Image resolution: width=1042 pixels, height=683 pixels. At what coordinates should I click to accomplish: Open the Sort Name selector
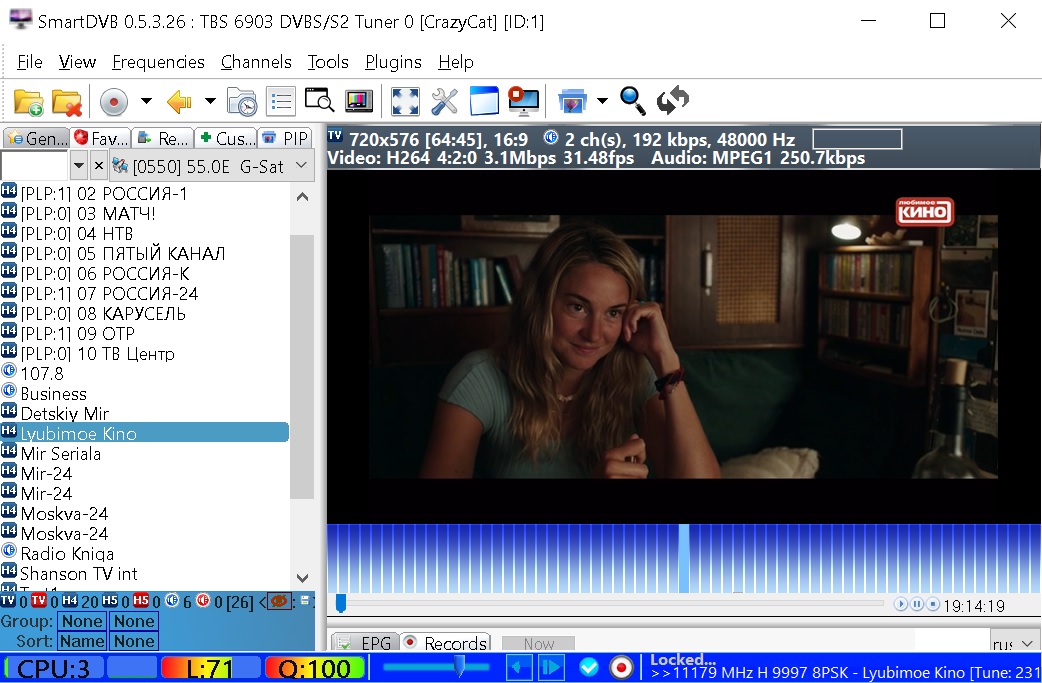82,641
